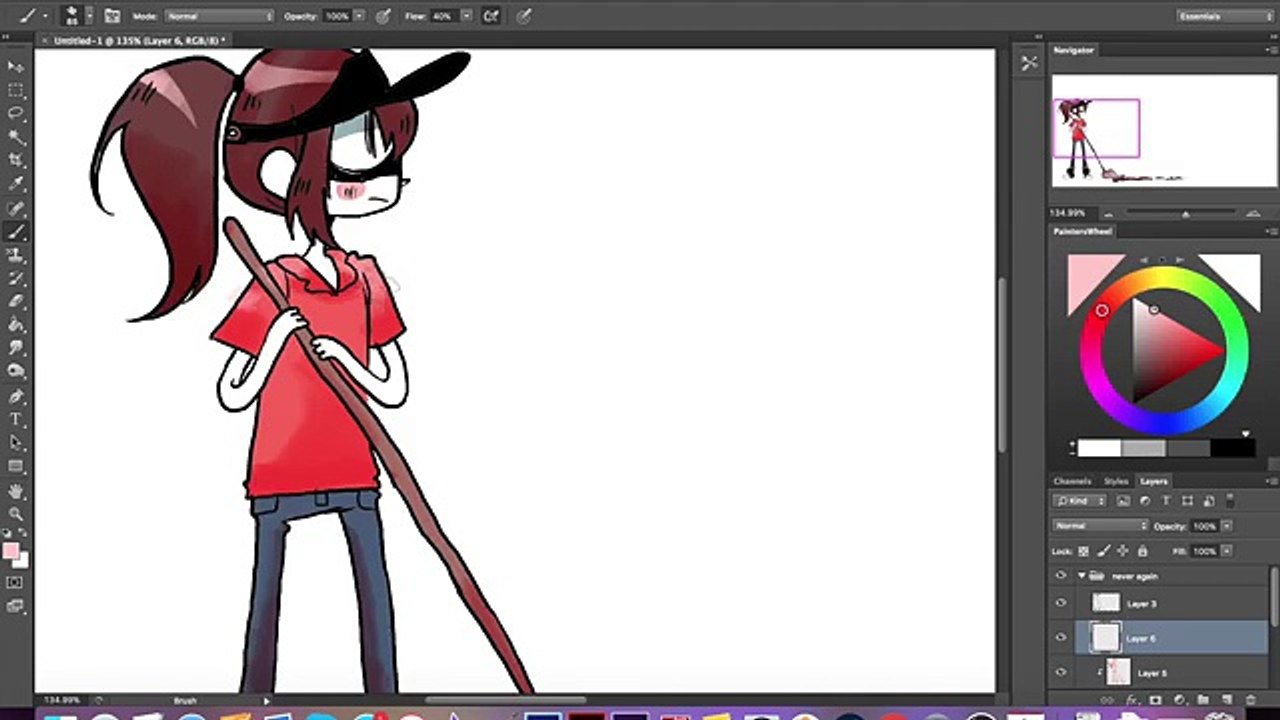The width and height of the screenshot is (1280, 720).
Task: Open layer Fill dropdown arrow
Action: 1227,551
